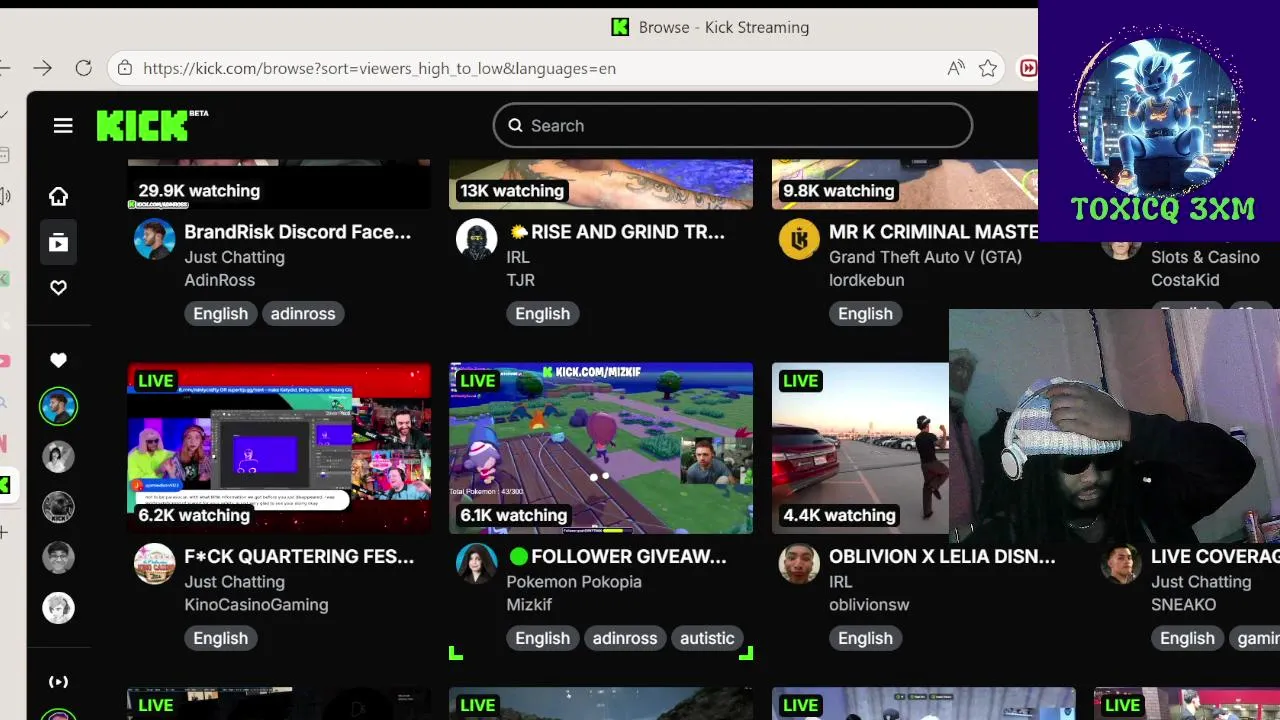Open TJR channel name link
1280x720 pixels.
click(x=521, y=280)
